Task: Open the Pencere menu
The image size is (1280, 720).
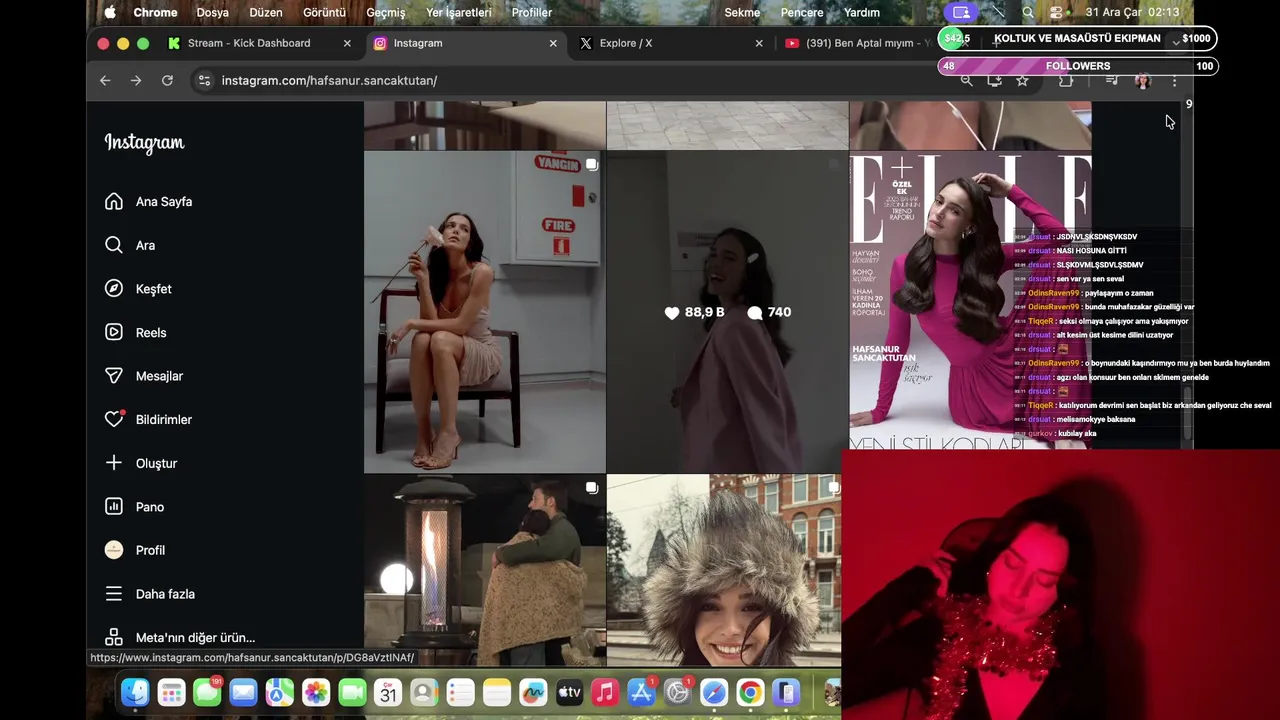Action: pos(802,12)
